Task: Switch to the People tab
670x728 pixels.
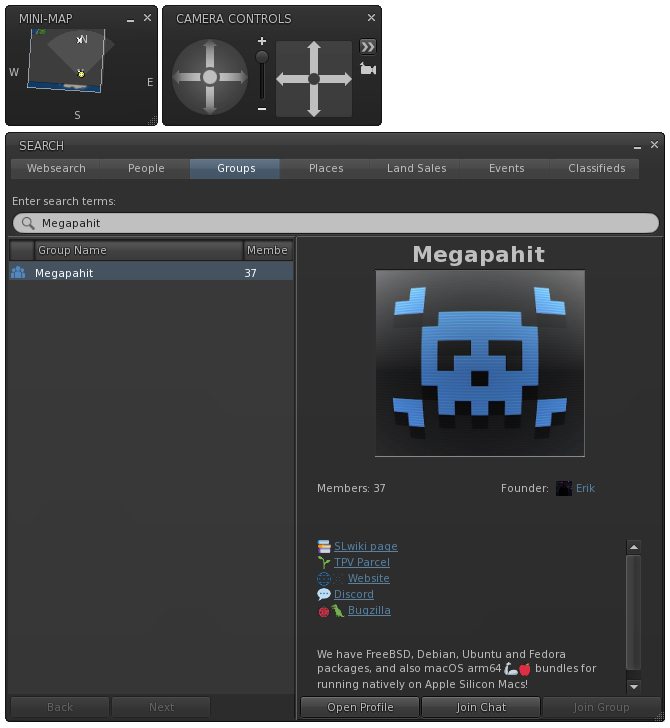Action: [146, 169]
